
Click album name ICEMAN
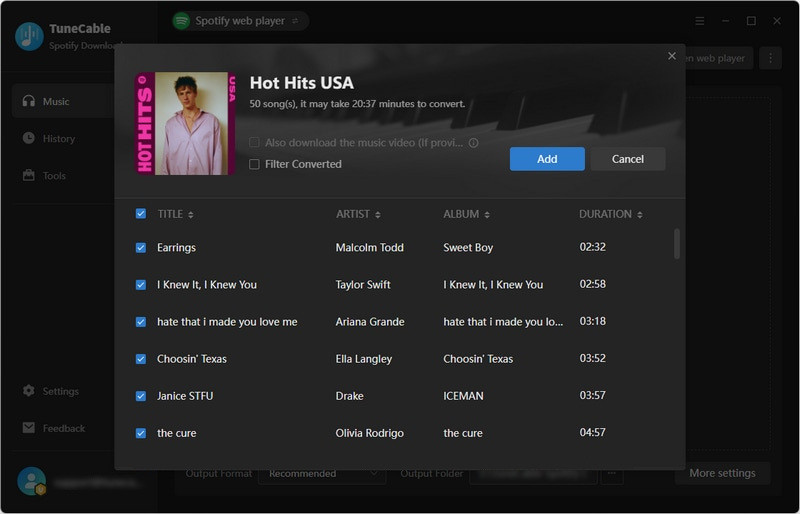coord(463,396)
